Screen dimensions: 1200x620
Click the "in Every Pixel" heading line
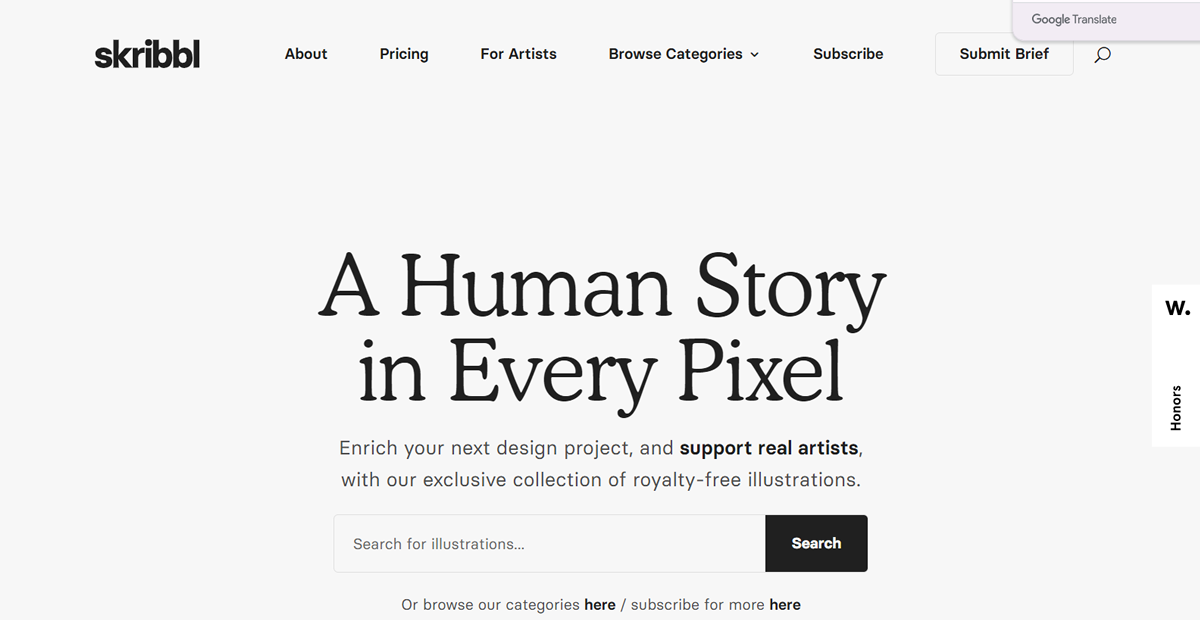(x=601, y=373)
